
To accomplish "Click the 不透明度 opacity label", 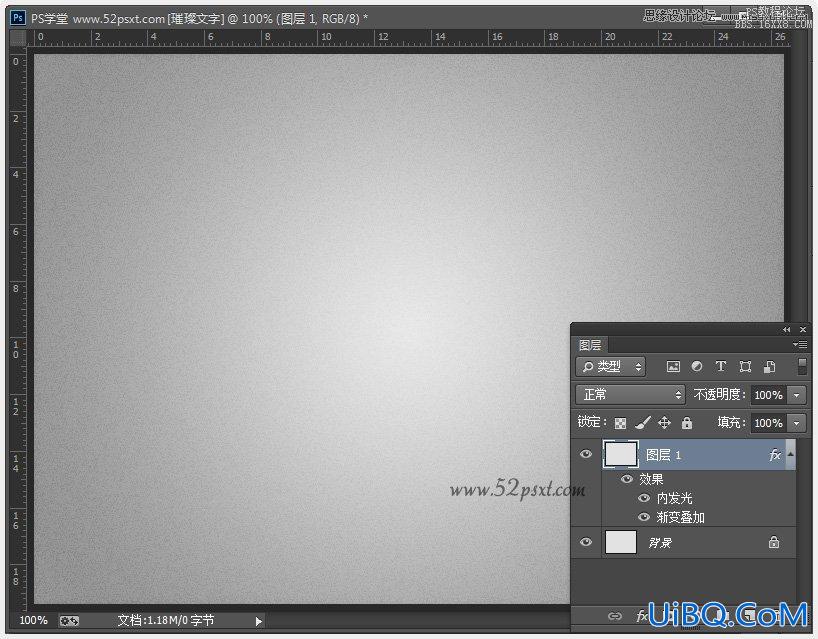I will pos(719,394).
